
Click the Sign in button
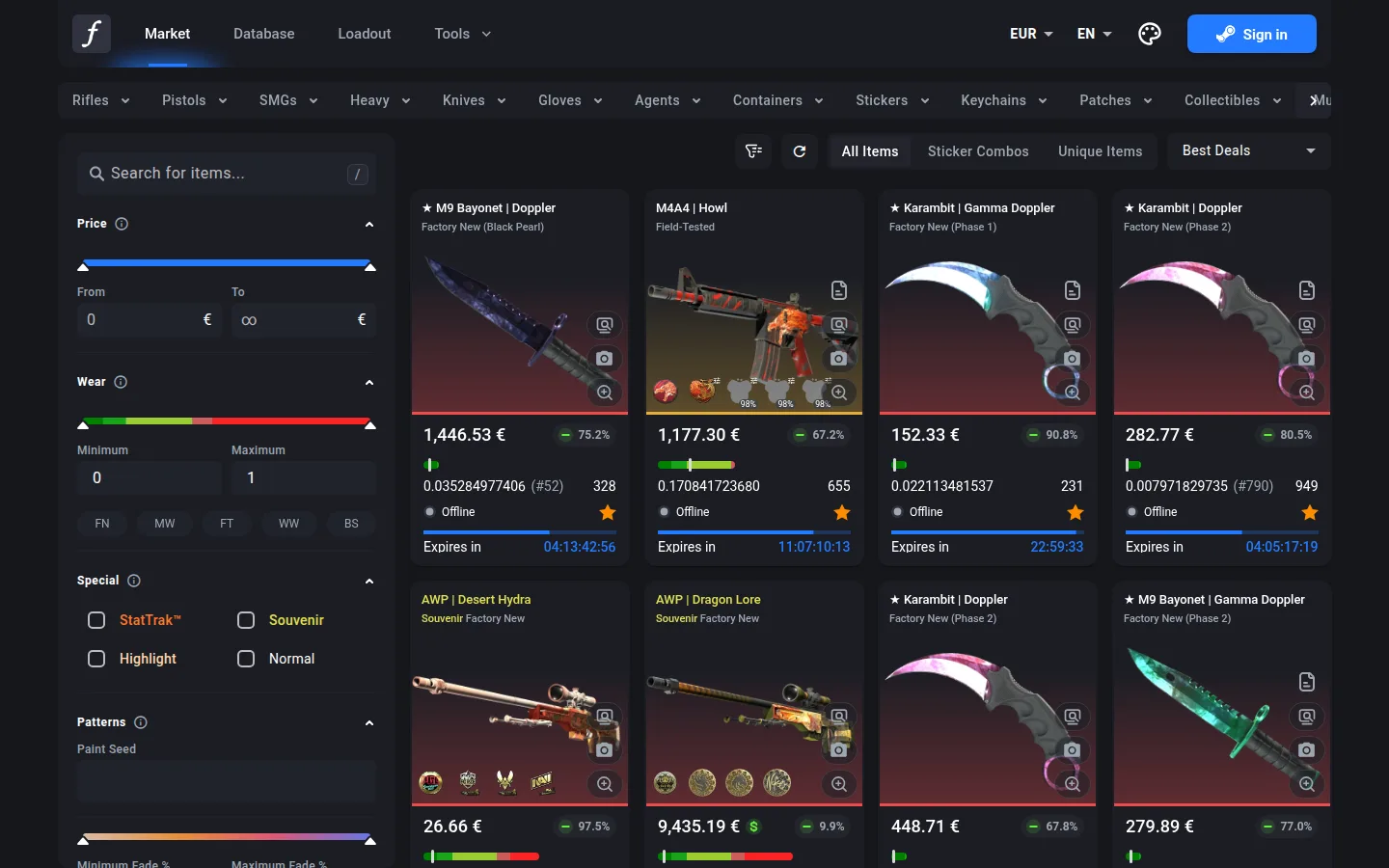1252,34
